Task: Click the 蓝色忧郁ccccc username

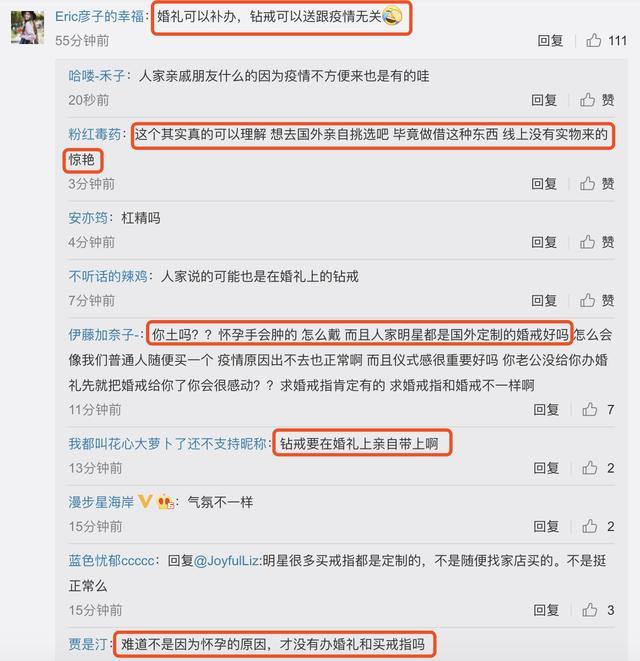Action: point(111,561)
